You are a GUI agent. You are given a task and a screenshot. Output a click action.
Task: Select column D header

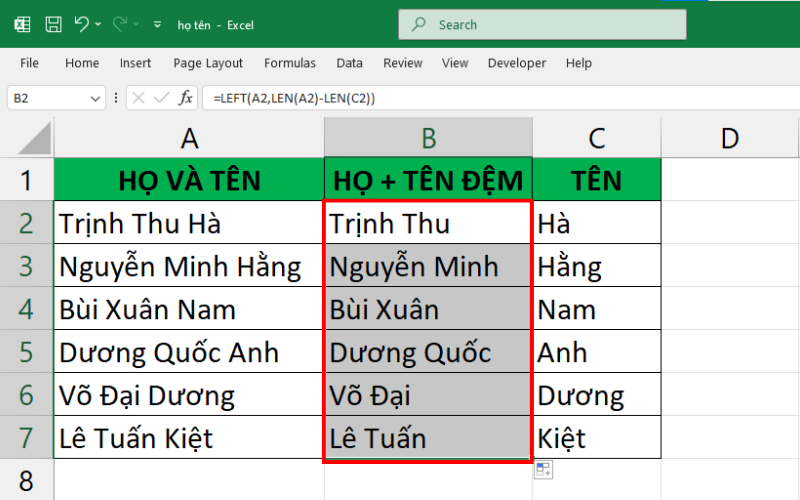[730, 138]
